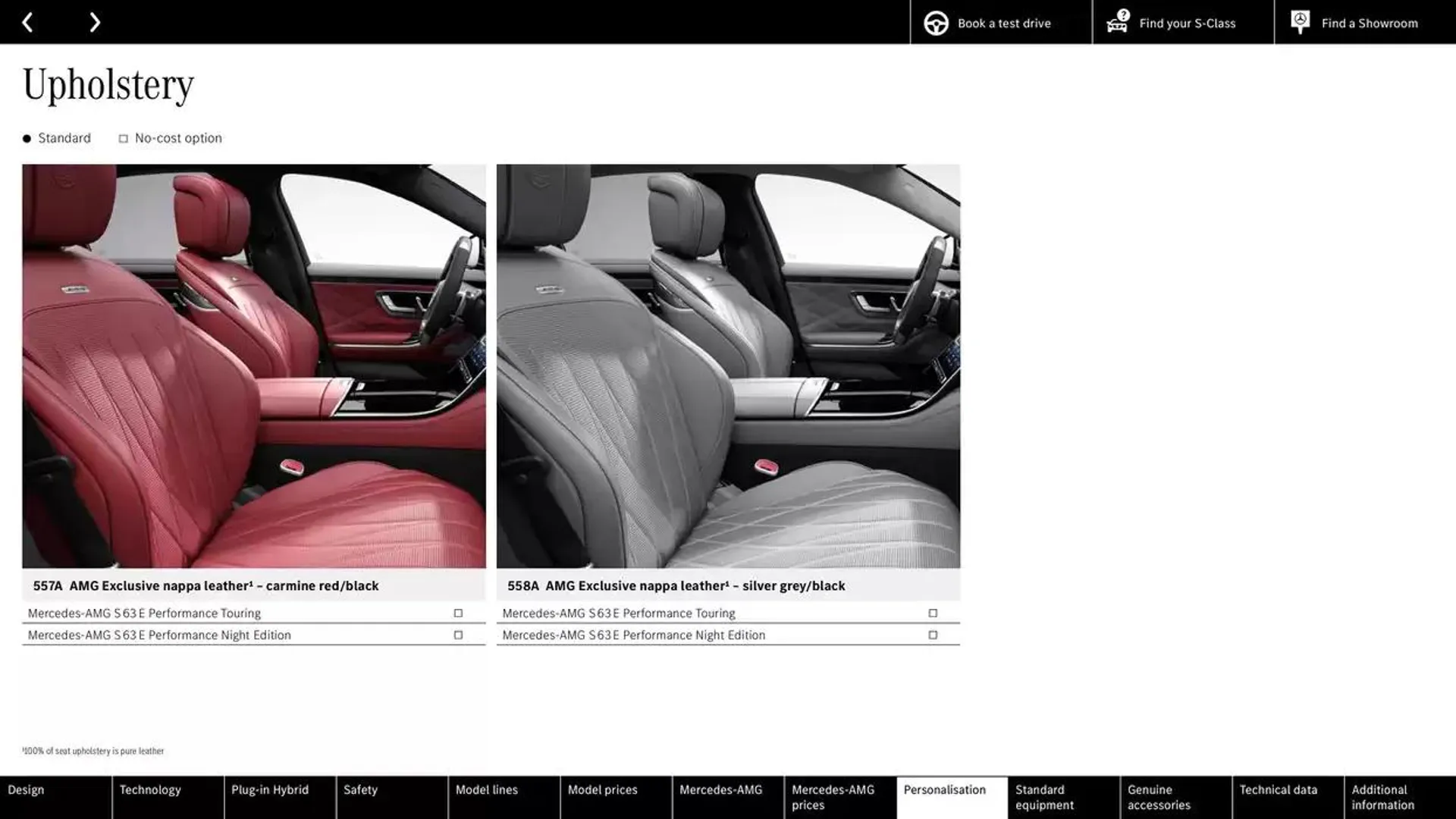Select carmine red/black upholstery thumbnail
This screenshot has height=819, width=1456.
[x=253, y=365]
